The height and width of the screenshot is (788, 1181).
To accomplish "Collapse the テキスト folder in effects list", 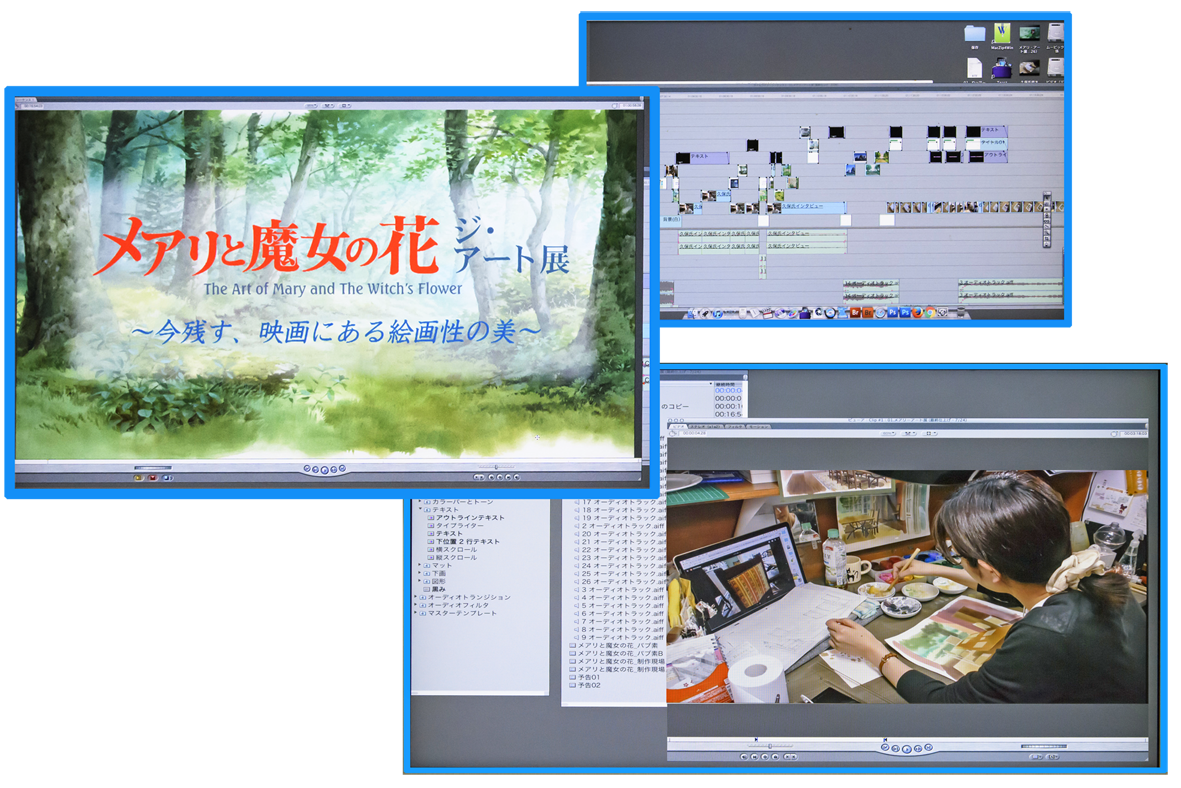I will [x=420, y=509].
